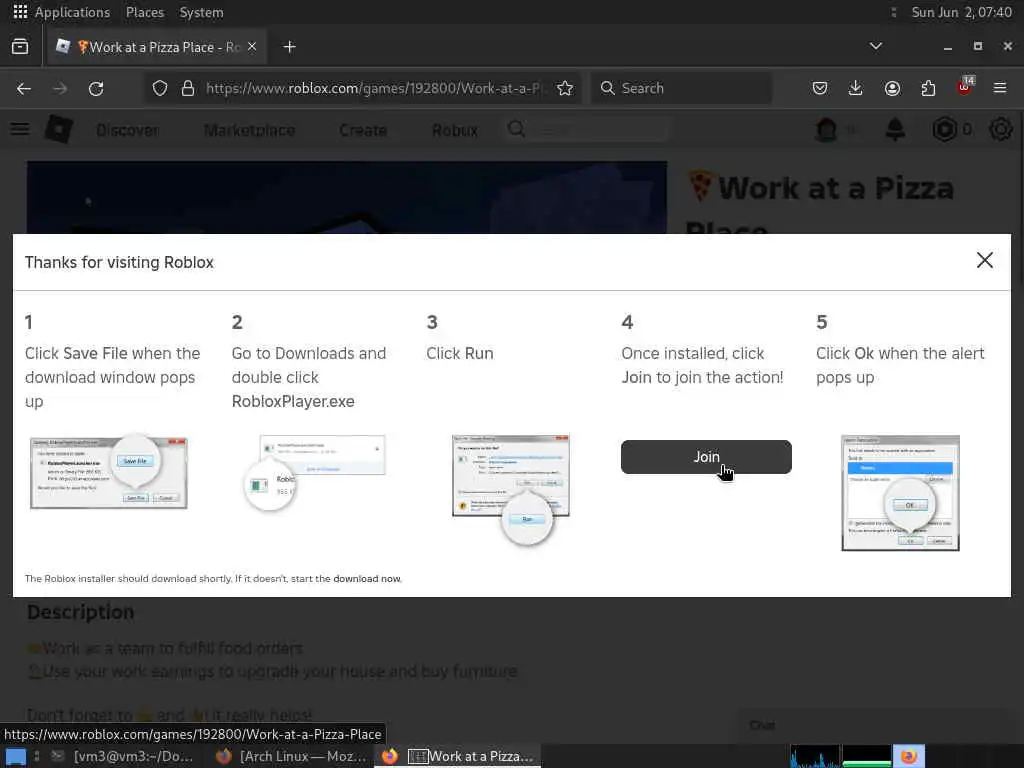Open the Roblox hamburger navigation menu

pyautogui.click(x=20, y=129)
